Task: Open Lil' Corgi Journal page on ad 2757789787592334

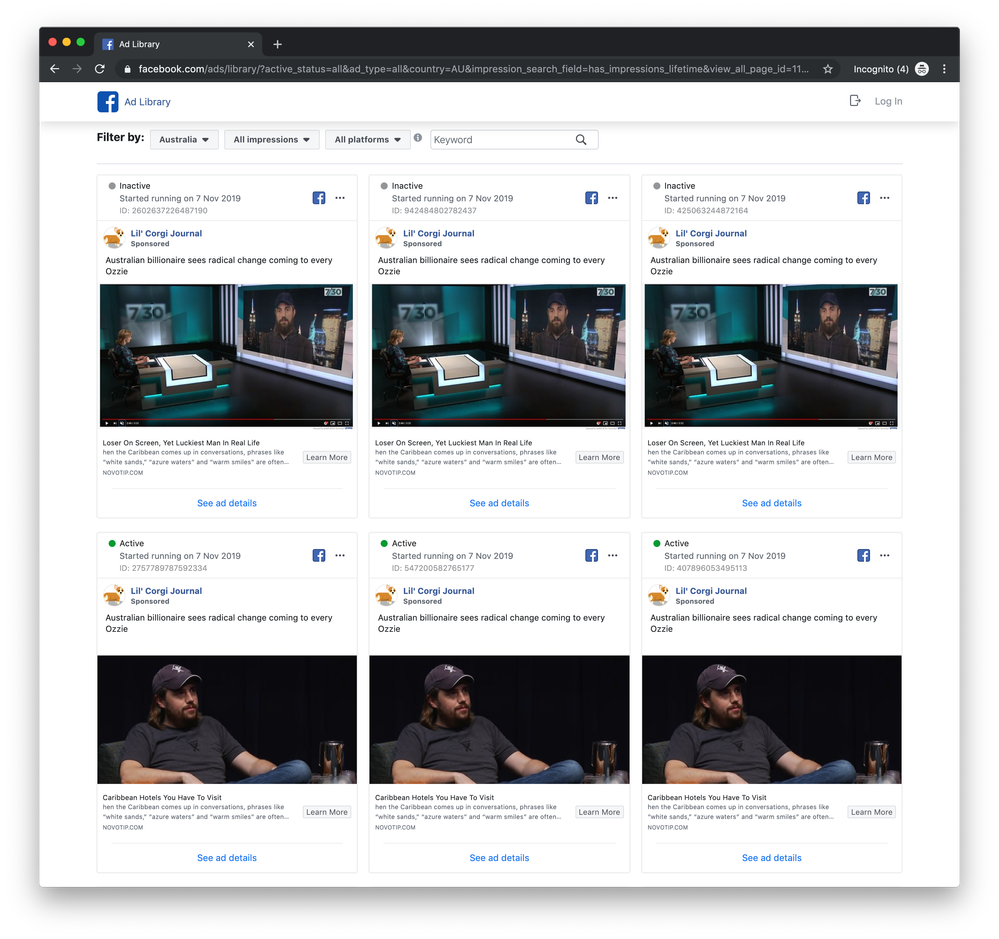Action: pos(166,591)
